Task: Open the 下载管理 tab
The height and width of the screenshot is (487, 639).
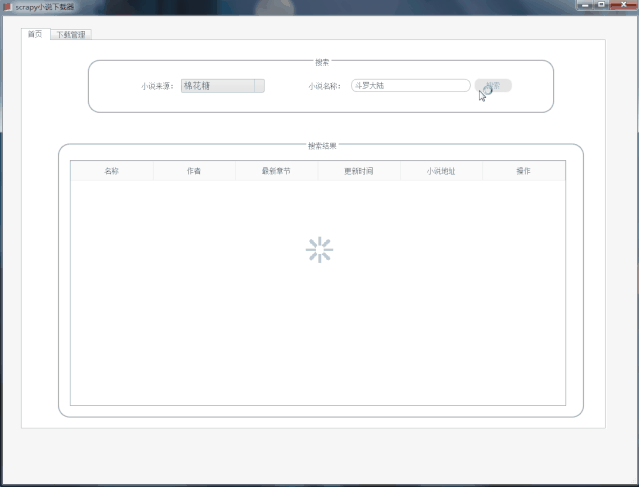Action: tap(71, 35)
